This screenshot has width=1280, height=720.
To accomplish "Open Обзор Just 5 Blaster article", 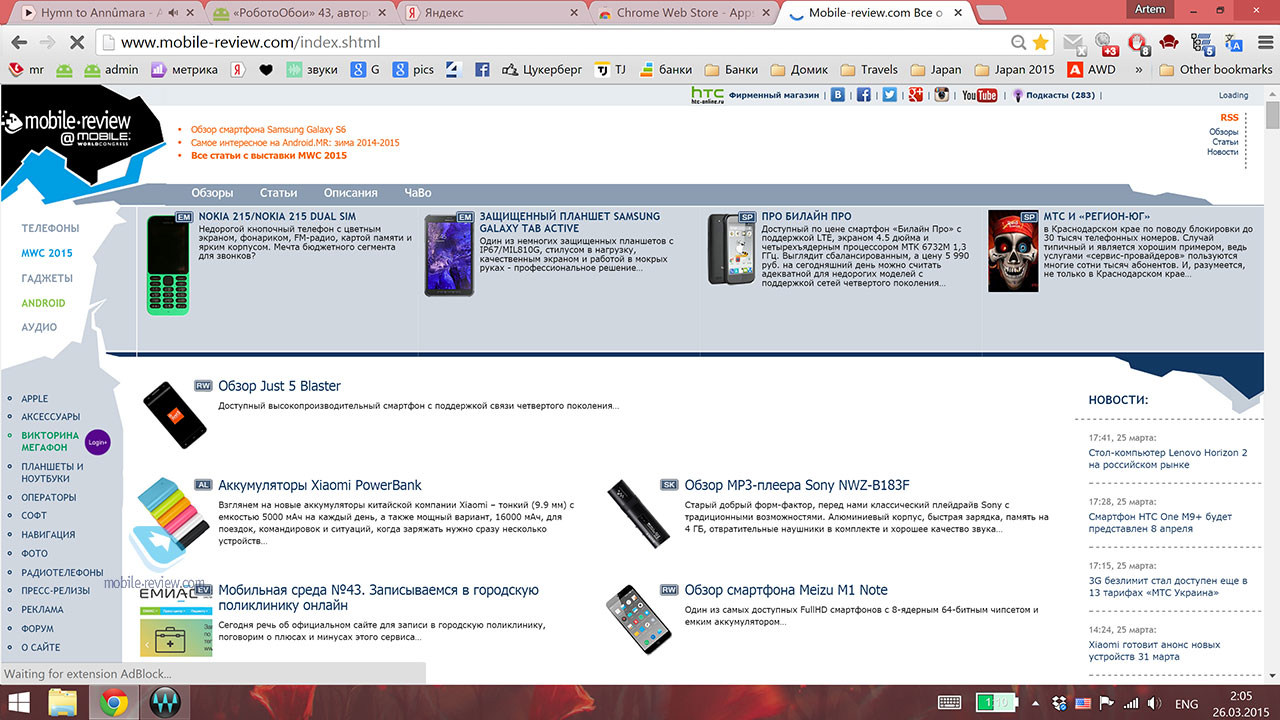I will [x=279, y=386].
